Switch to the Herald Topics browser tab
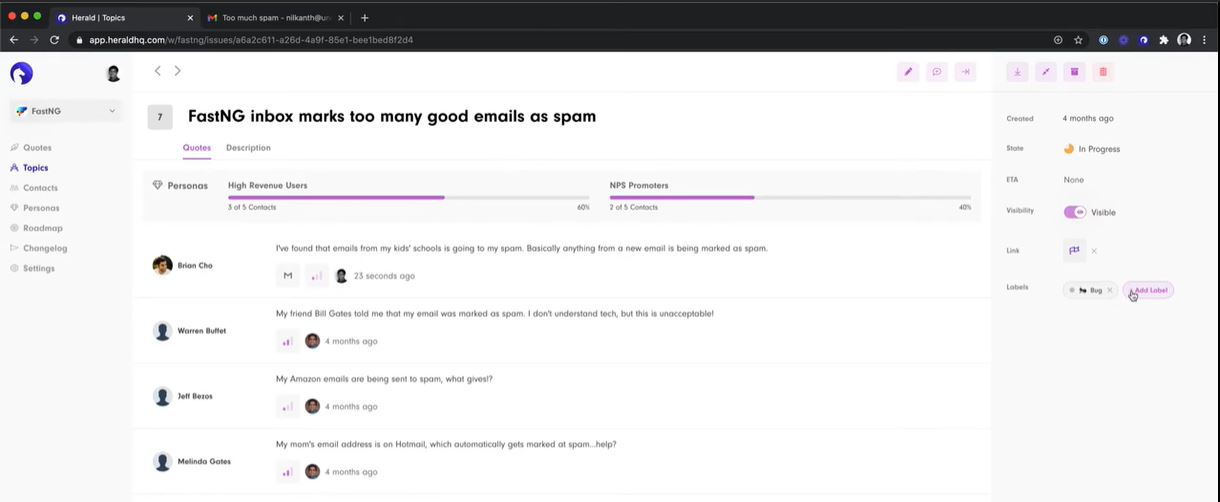The image size is (1220, 502). [124, 17]
